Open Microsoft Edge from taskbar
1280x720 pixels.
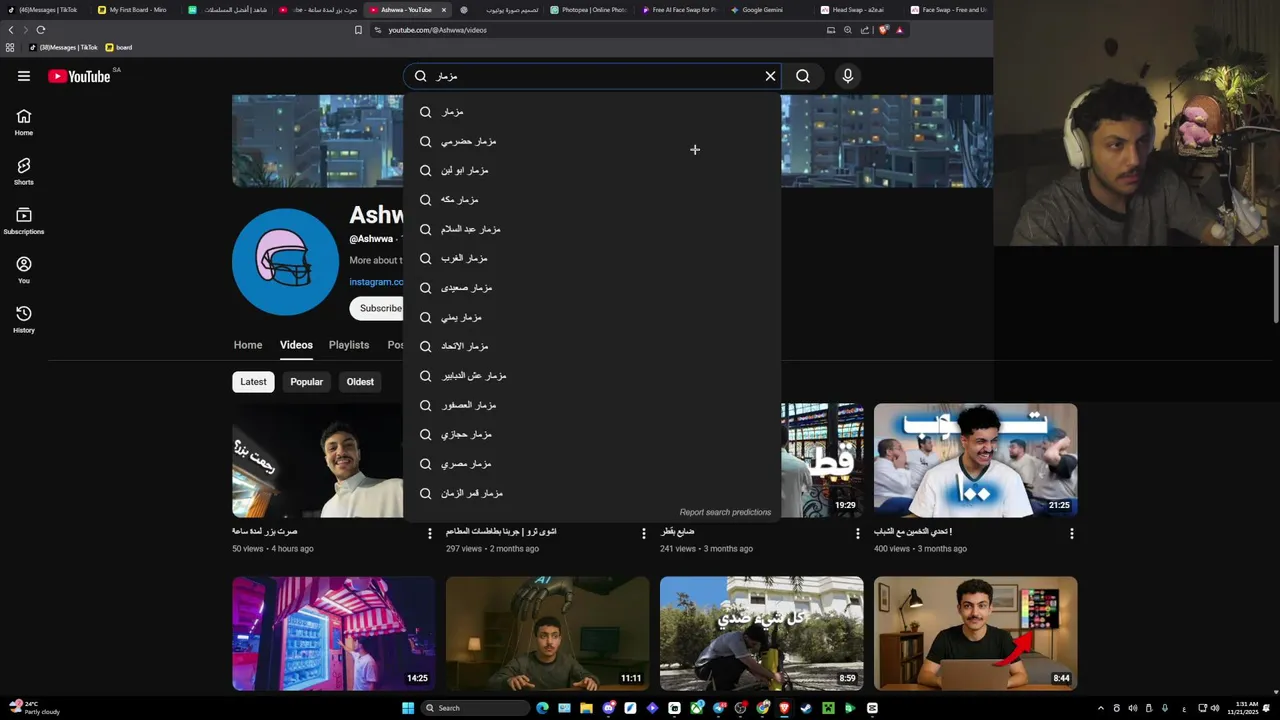pos(543,708)
